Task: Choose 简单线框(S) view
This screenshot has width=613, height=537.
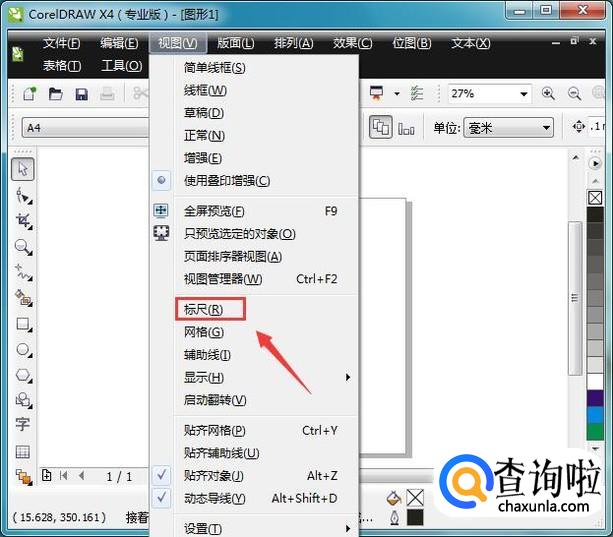Action: tap(255, 68)
